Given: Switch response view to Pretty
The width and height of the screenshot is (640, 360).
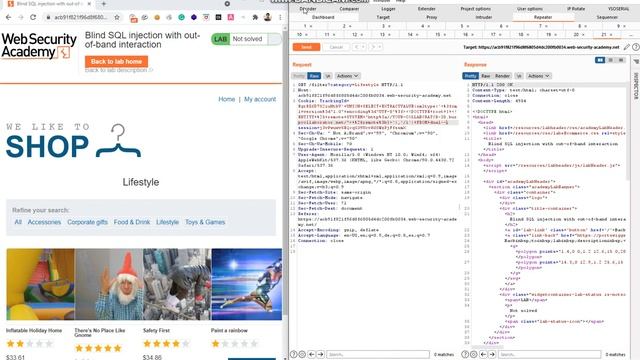Looking at the screenshot, I should (470, 76).
